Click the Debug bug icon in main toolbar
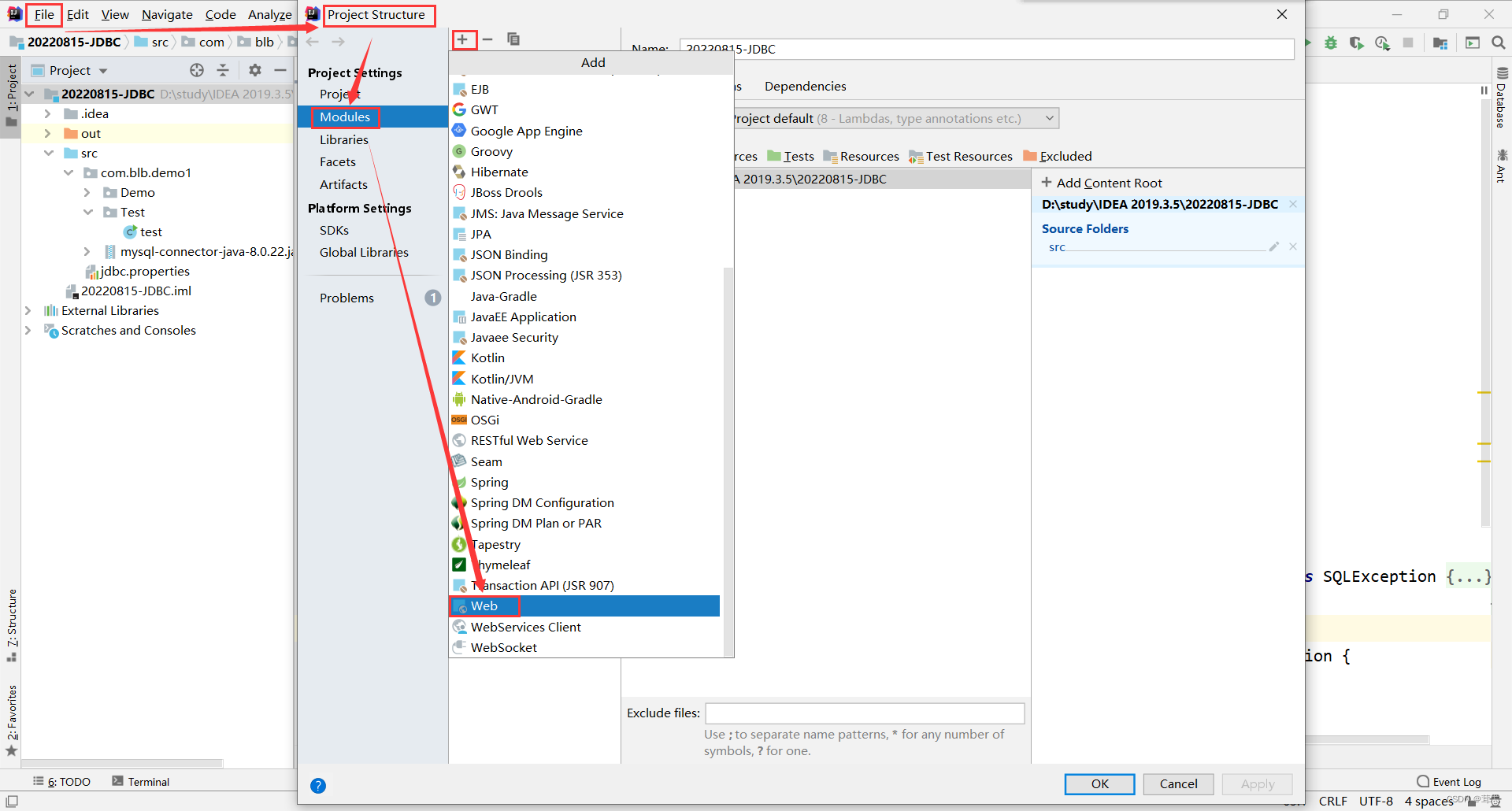 point(1331,43)
